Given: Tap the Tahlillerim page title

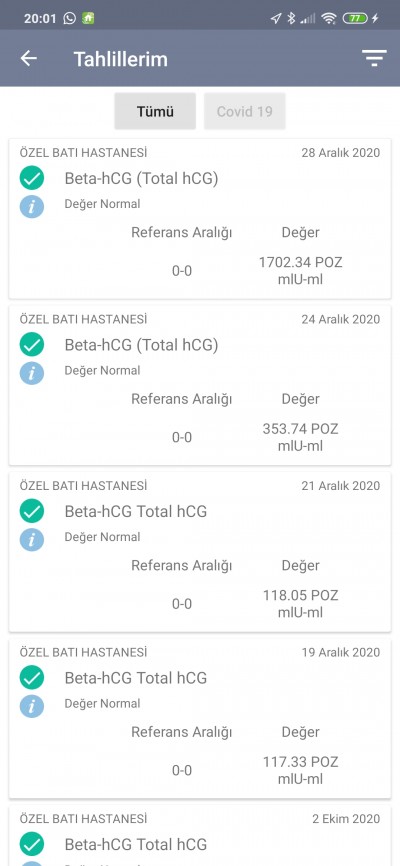Looking at the screenshot, I should click(x=120, y=59).
